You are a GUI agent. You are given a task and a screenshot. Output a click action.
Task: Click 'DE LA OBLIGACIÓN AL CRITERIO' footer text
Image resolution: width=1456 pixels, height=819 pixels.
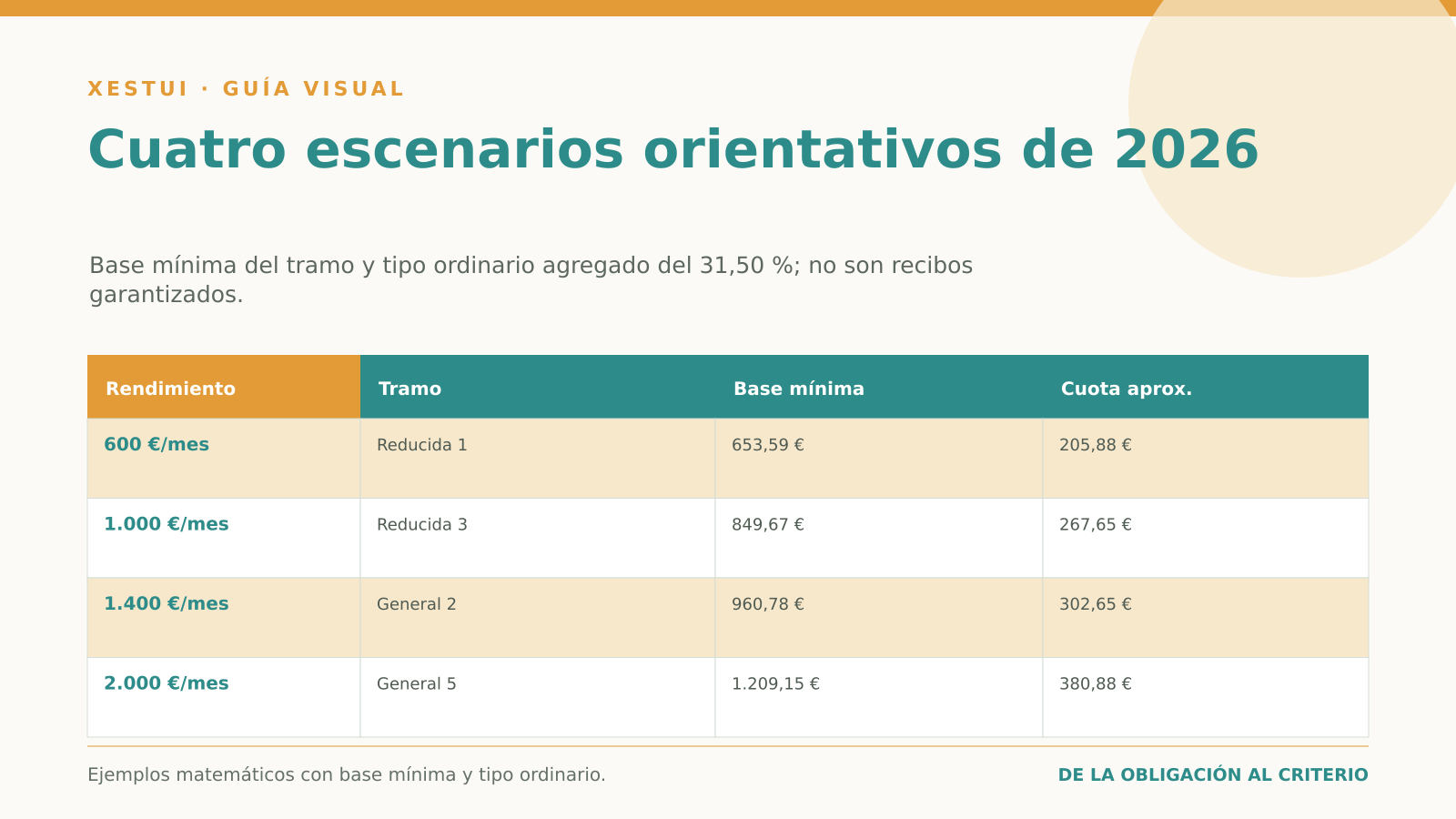(1213, 775)
